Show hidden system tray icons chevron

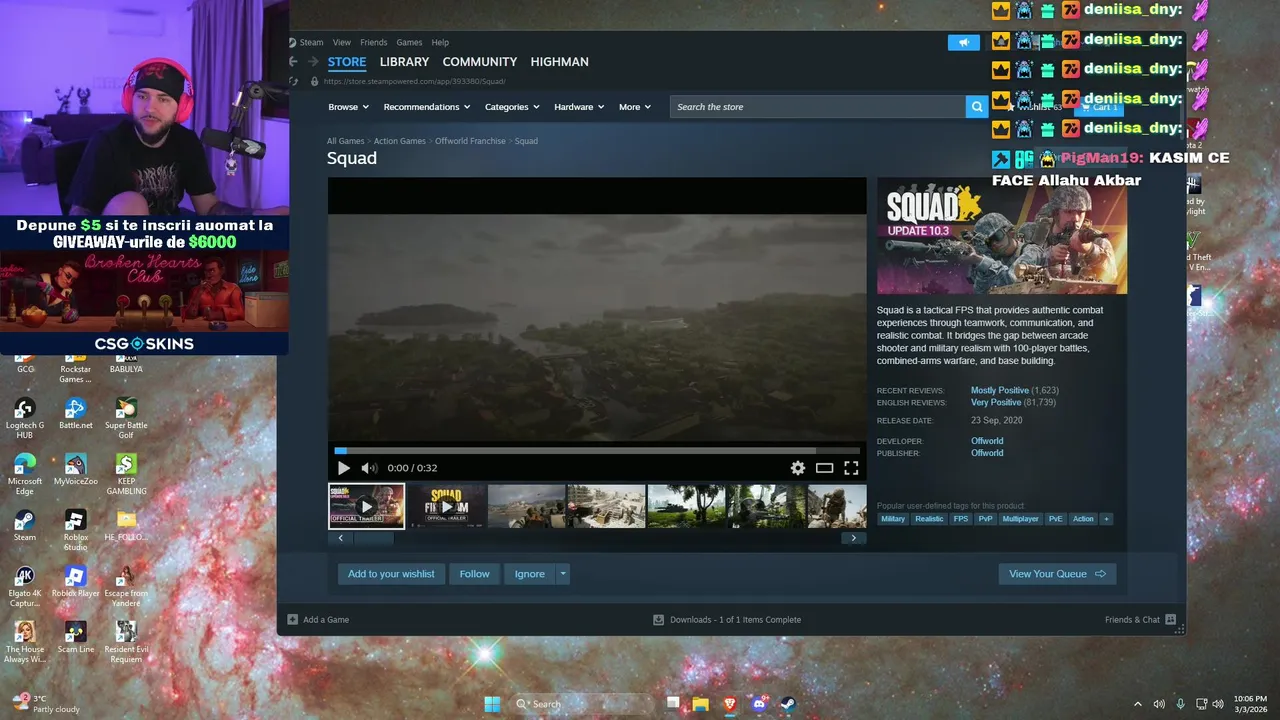coord(1137,704)
